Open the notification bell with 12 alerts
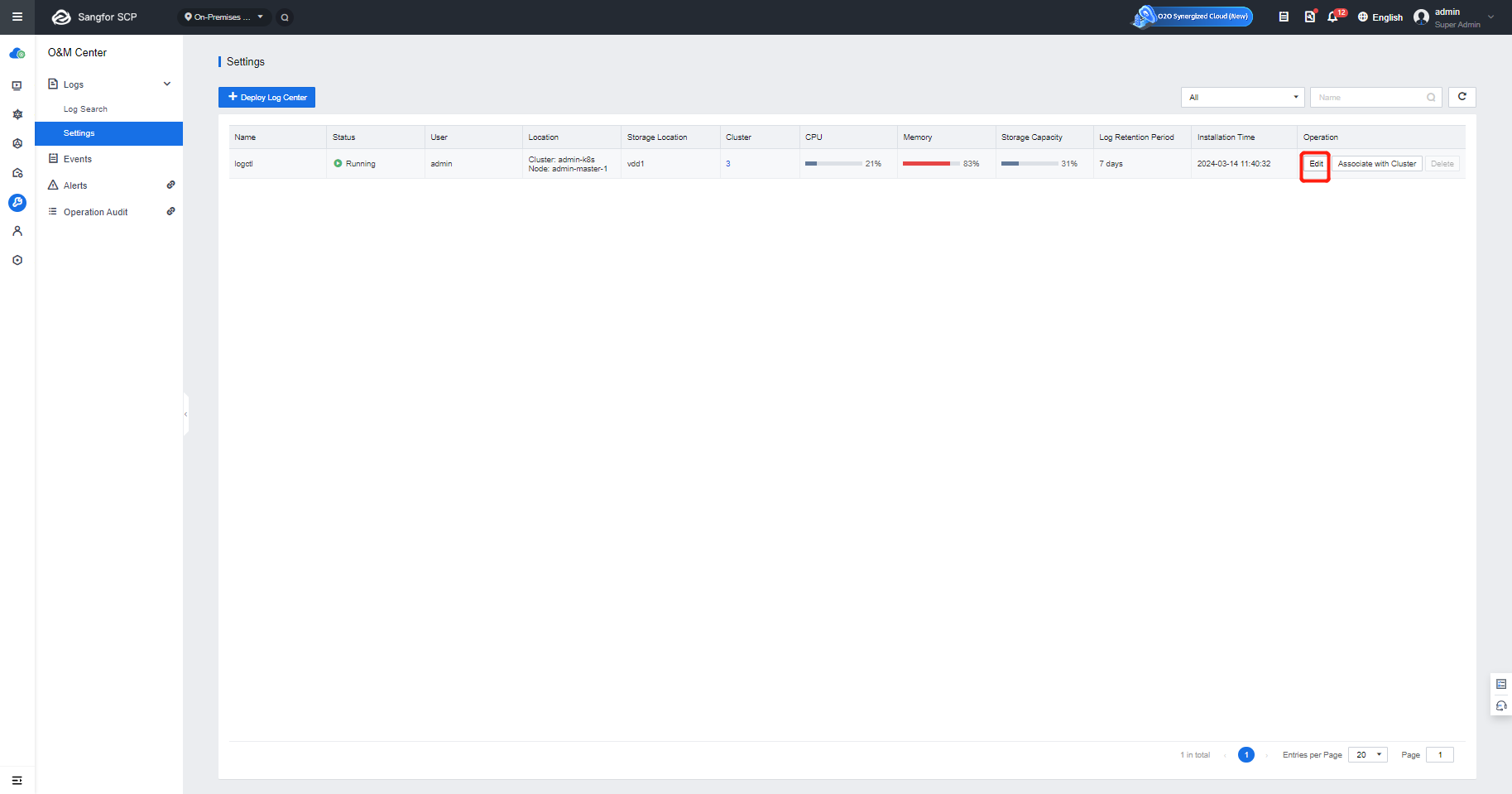Viewport: 1512px width, 794px height. click(x=1333, y=17)
